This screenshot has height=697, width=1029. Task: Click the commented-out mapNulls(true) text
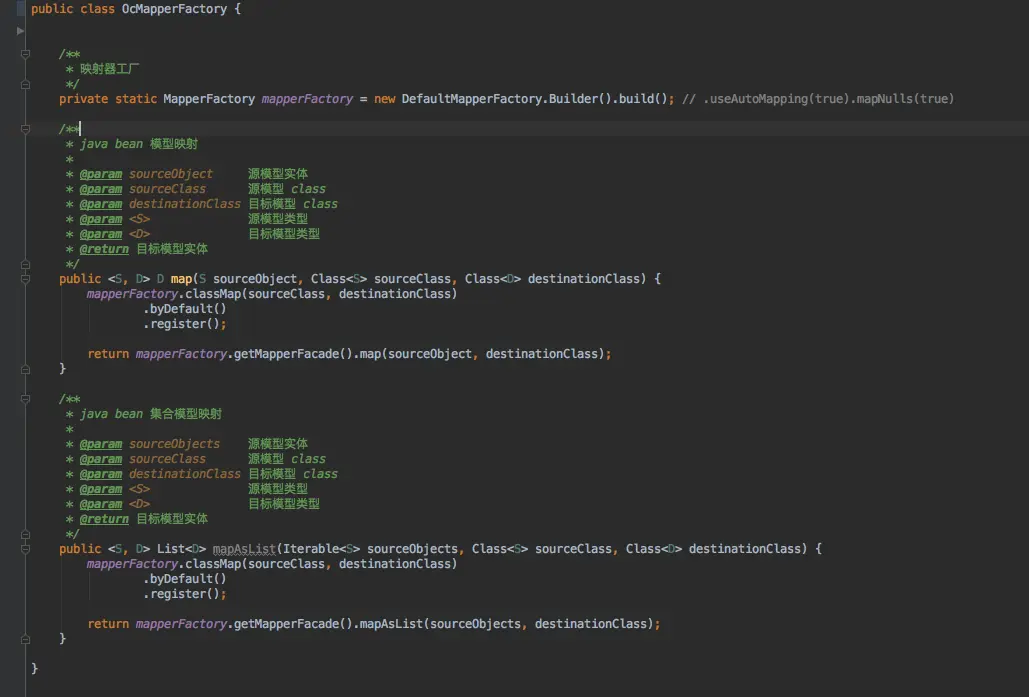[905, 99]
